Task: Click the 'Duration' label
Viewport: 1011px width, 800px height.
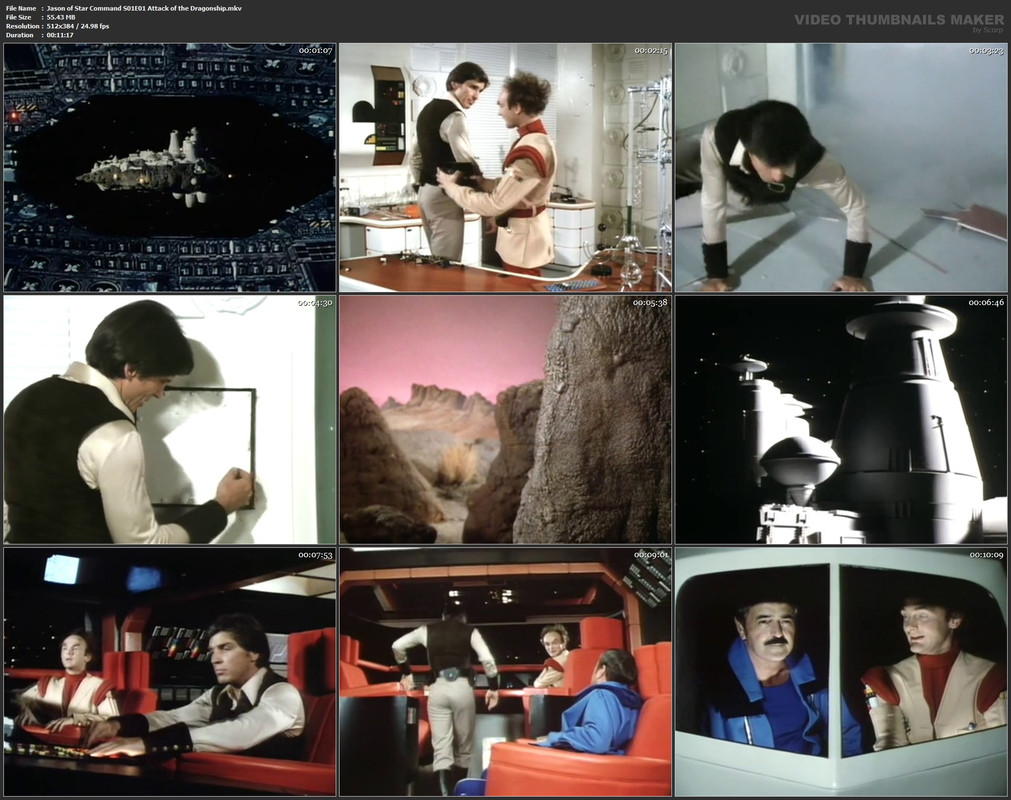Action: pos(19,35)
